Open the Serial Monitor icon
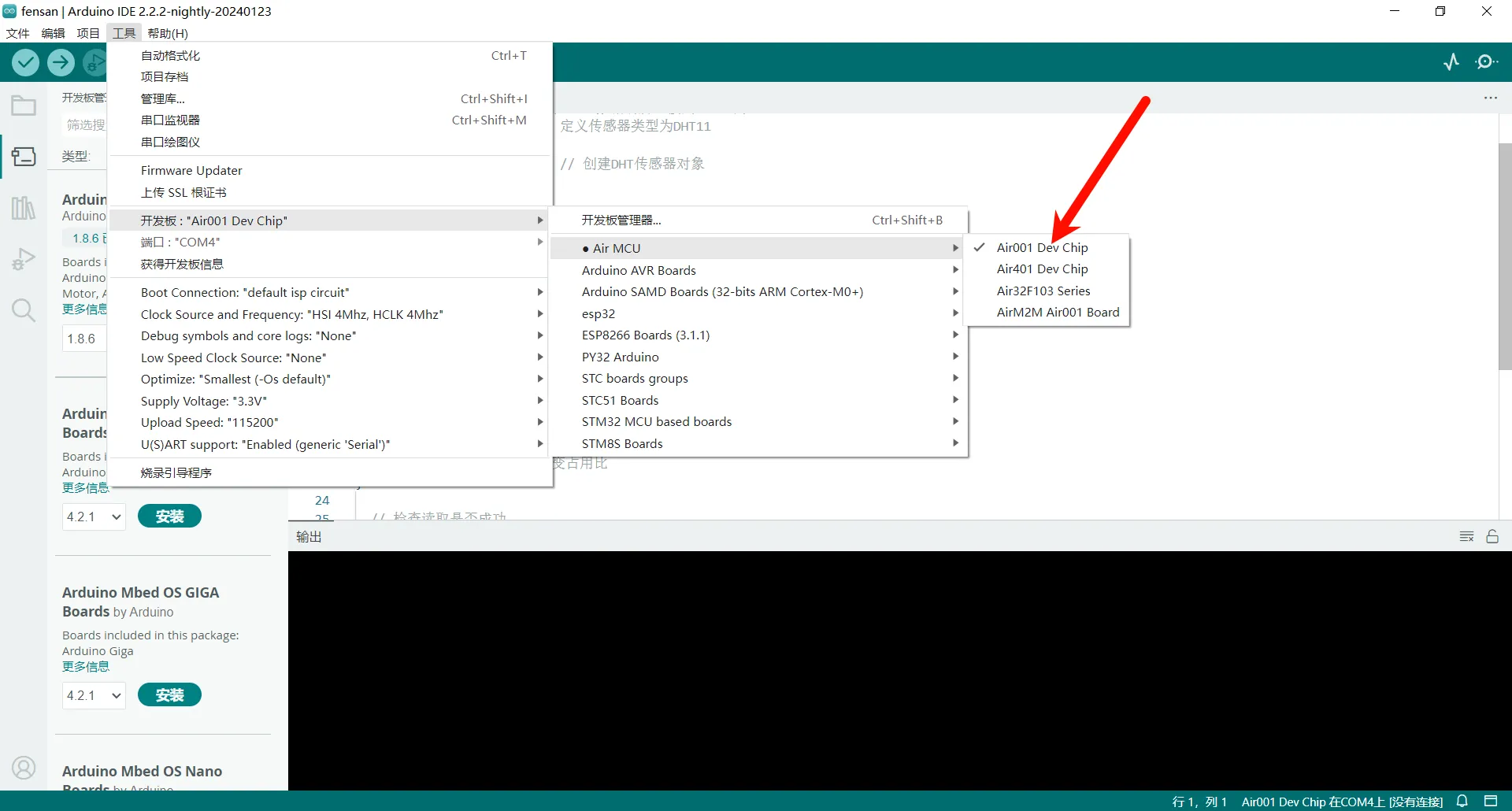This screenshot has height=811, width=1512. point(1486,62)
